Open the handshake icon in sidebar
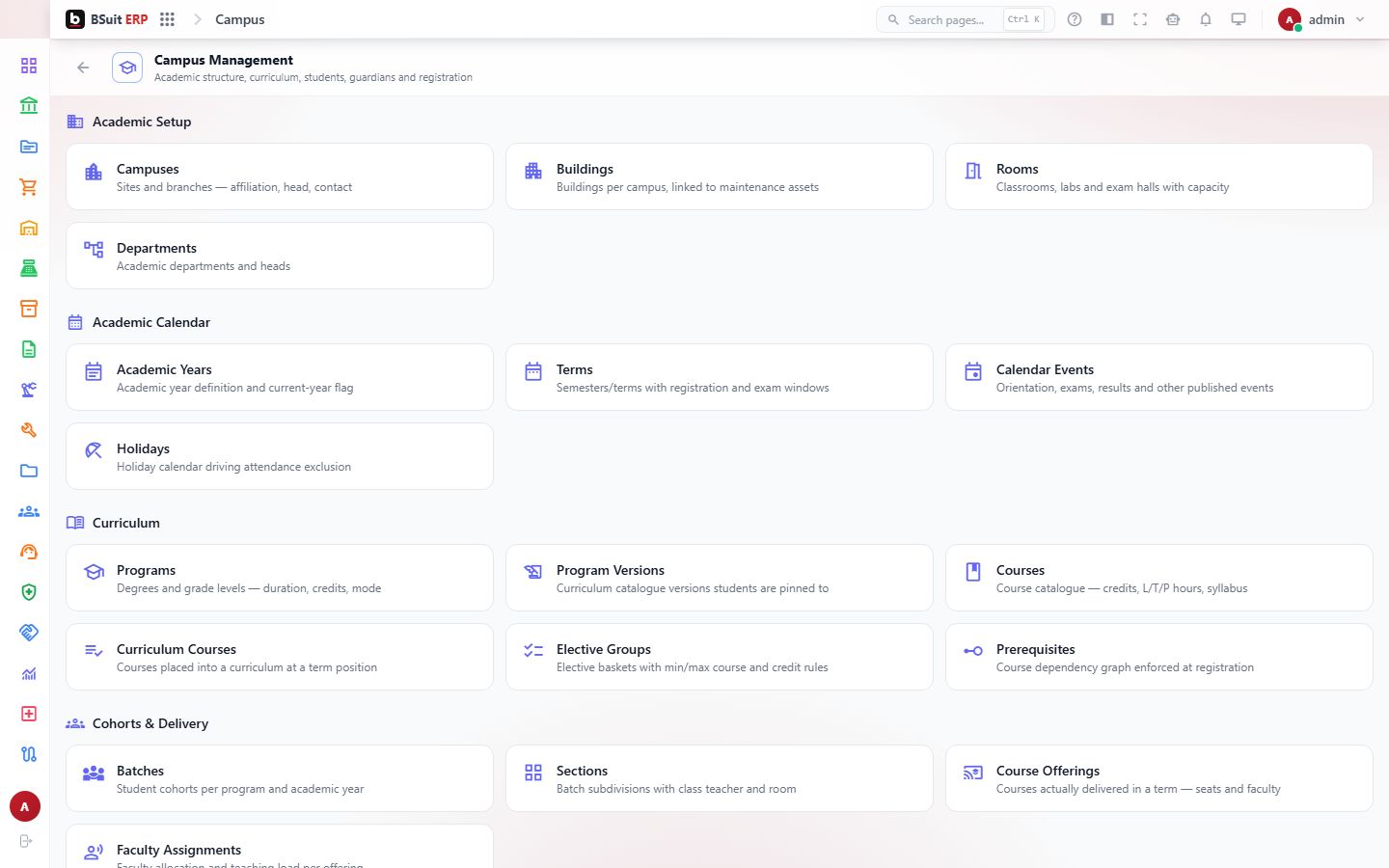Screen dimensions: 1389x868 click(x=29, y=633)
